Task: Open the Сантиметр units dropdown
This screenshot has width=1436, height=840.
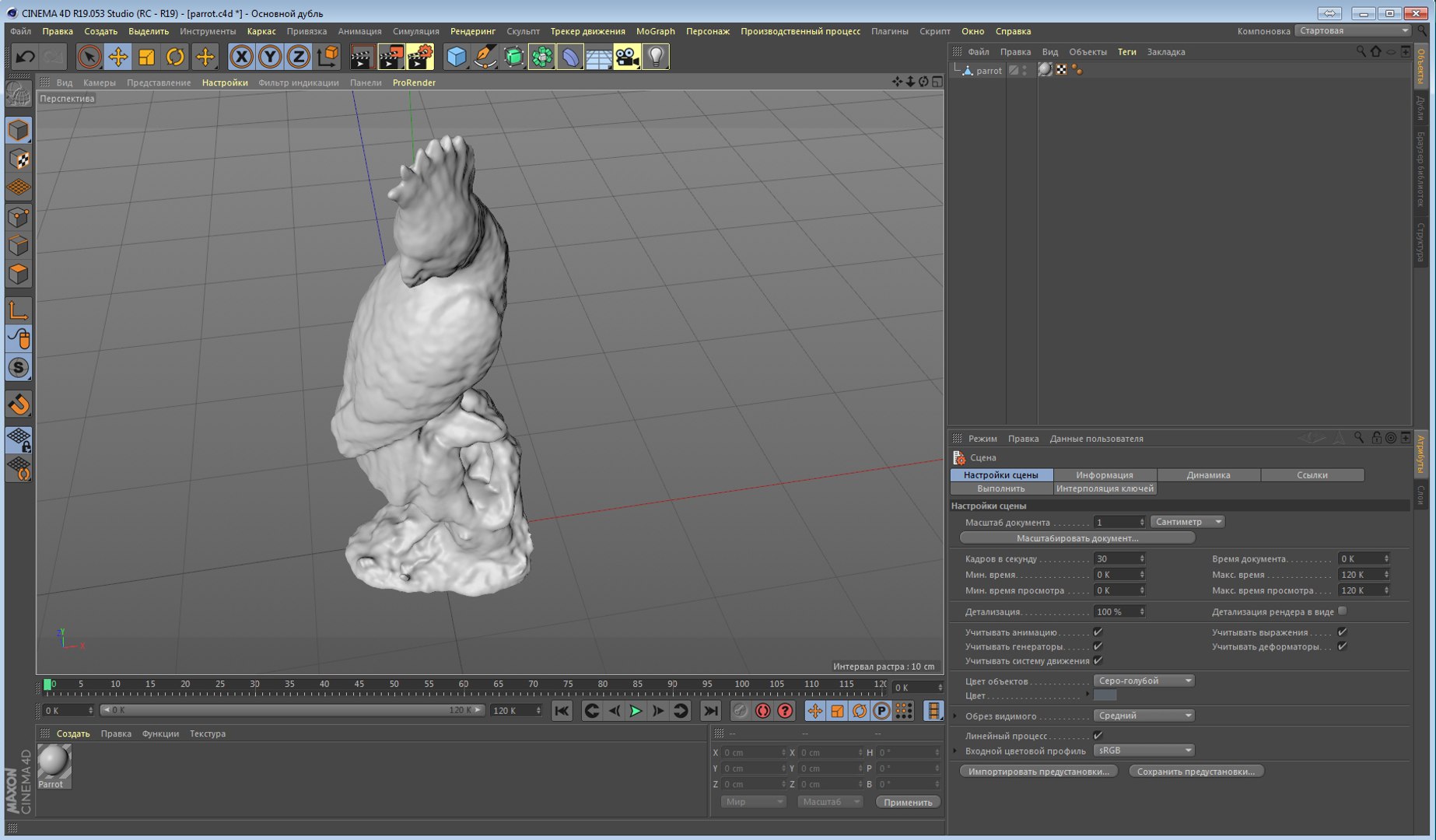Action: [1187, 522]
